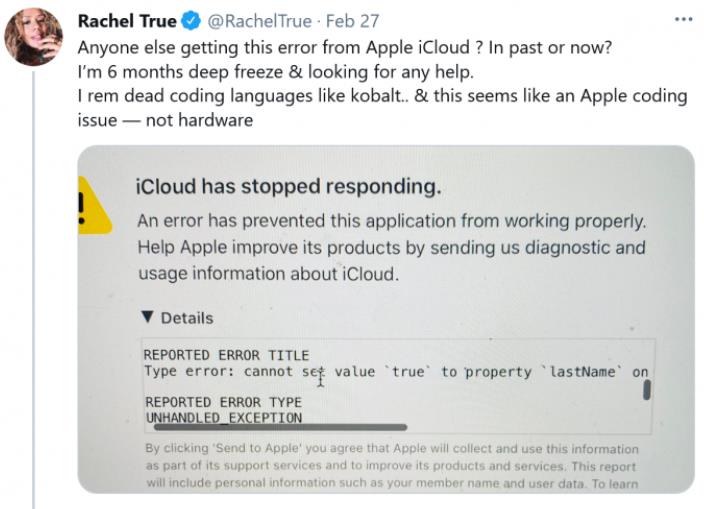Open the Rachel True display name link
Screen dimensions: 704x509
pyautogui.click(x=127, y=21)
